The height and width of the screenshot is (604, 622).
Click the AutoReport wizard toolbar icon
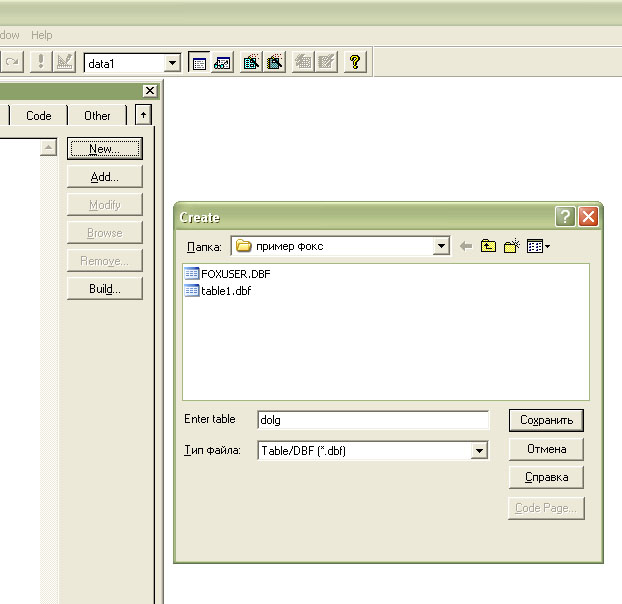coord(326,62)
